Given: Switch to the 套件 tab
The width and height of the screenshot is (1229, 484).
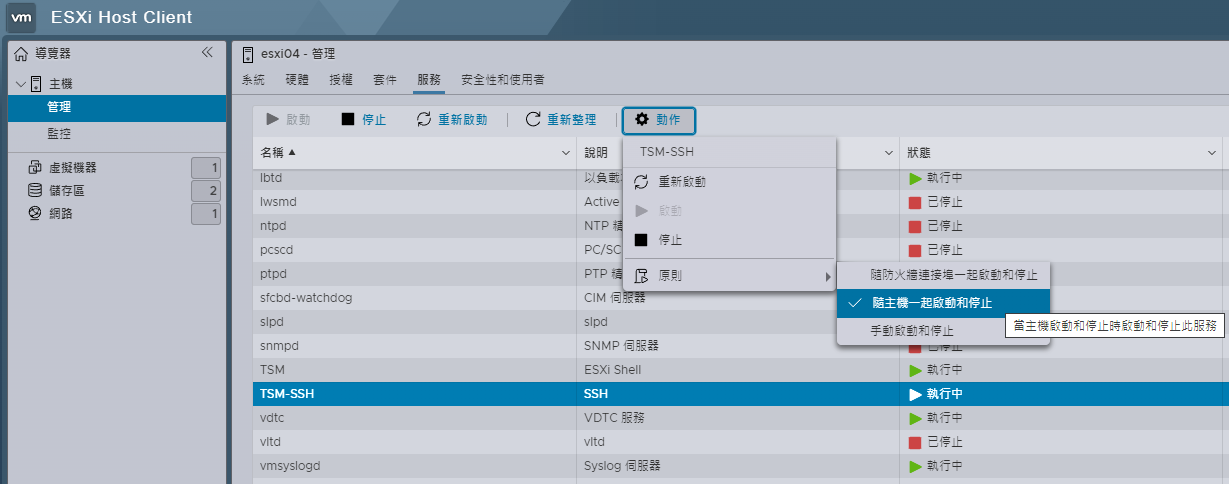Looking at the screenshot, I should [x=385, y=79].
